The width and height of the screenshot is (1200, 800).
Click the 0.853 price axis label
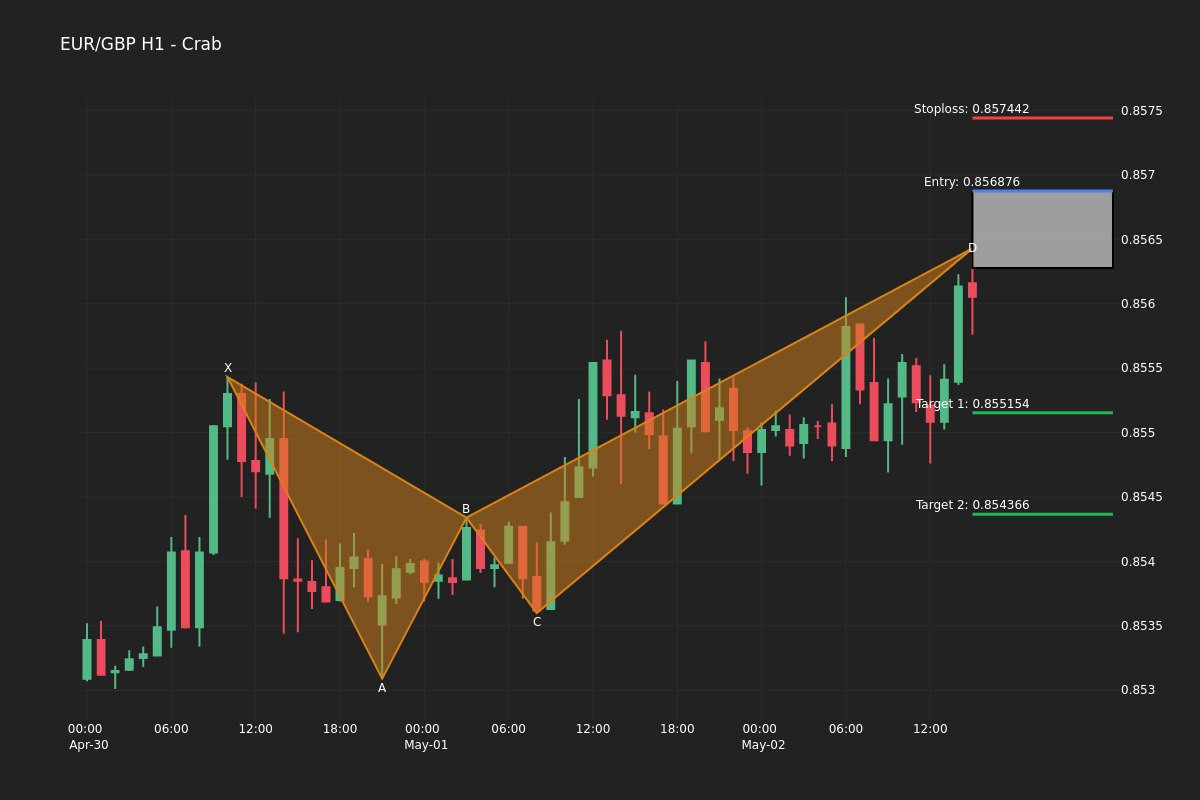pos(1138,690)
